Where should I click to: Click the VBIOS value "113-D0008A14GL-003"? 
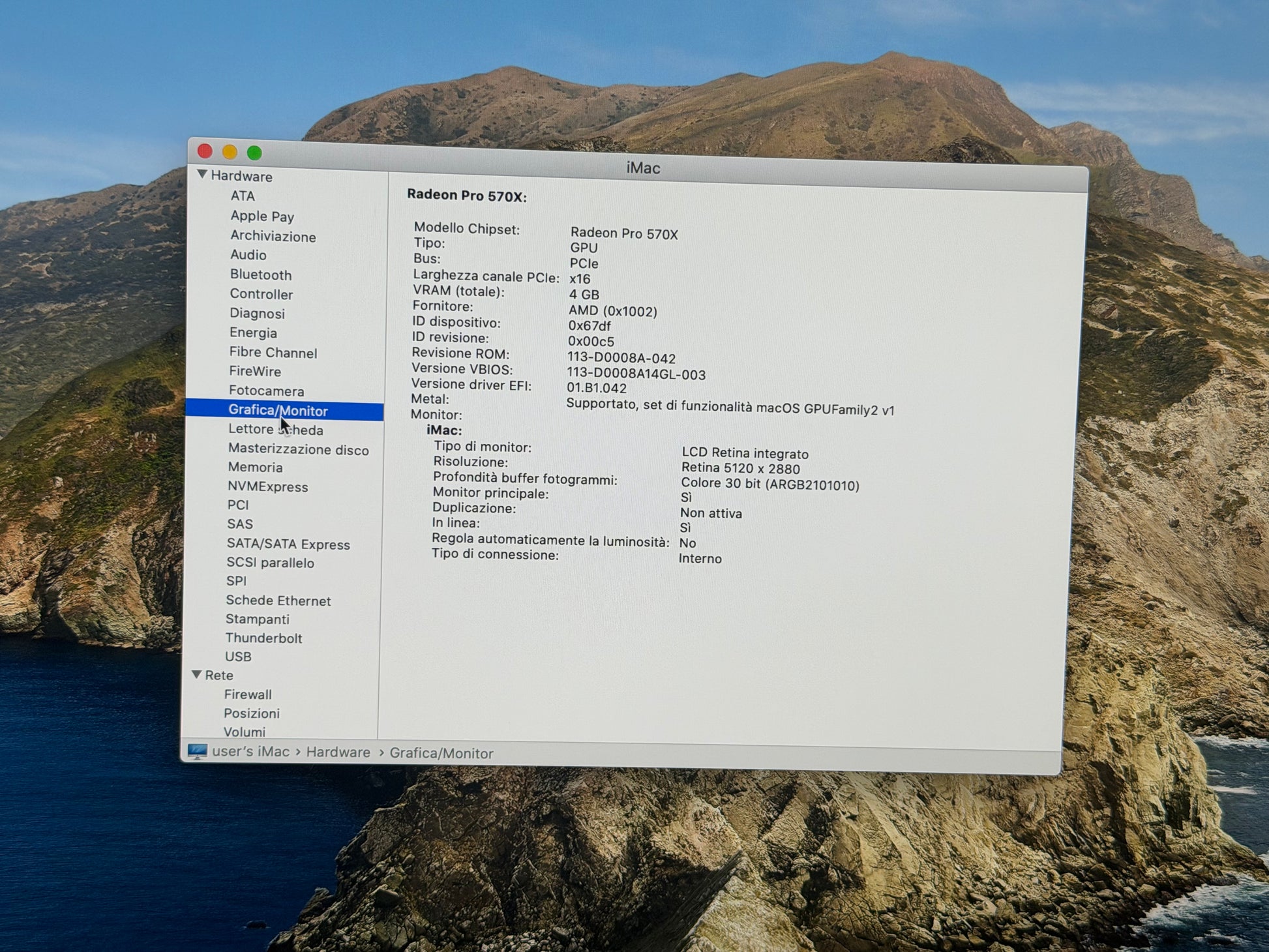tap(636, 374)
